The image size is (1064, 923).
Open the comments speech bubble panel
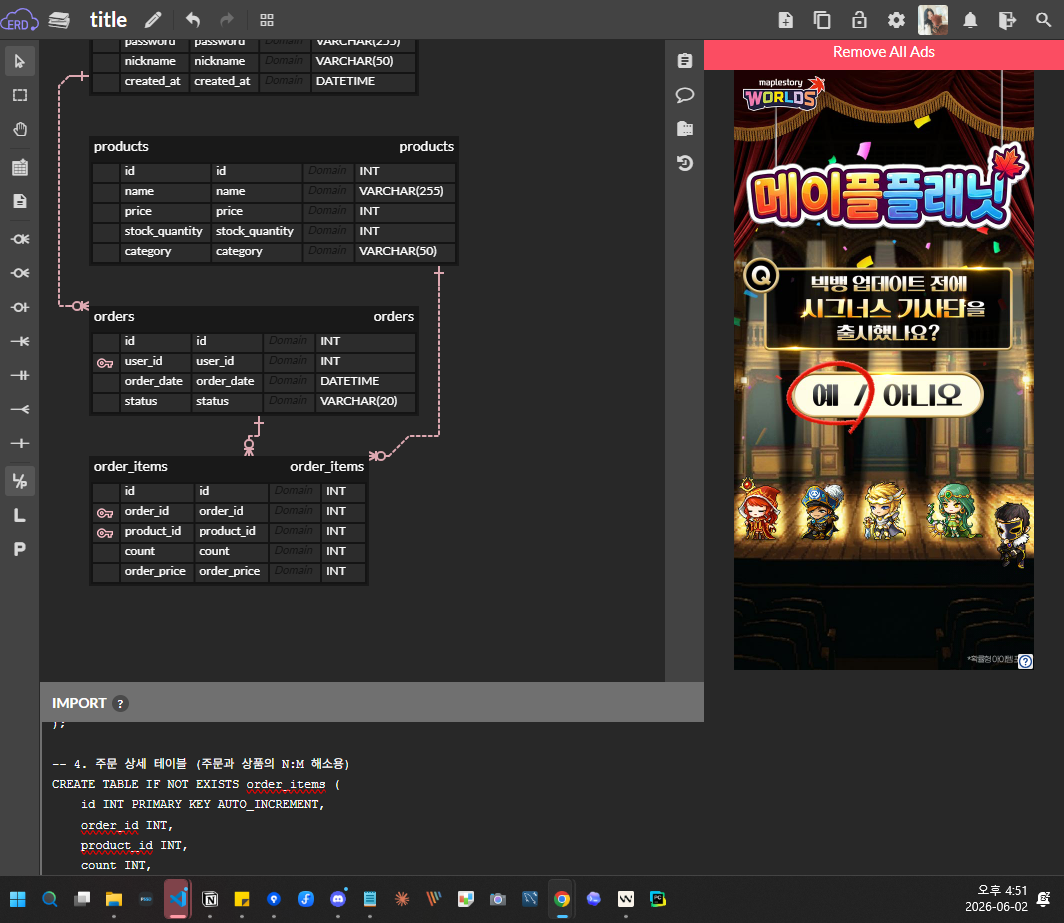point(685,95)
